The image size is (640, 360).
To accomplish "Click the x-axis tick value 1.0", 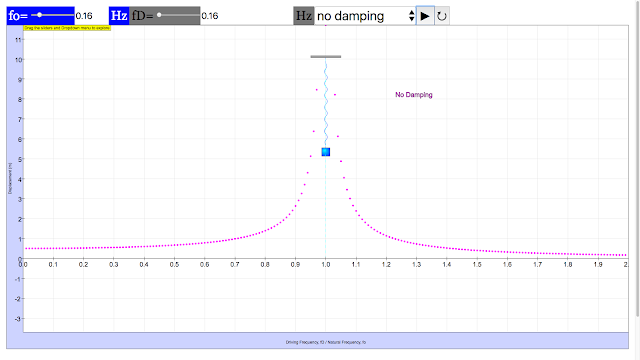I will (x=325, y=264).
